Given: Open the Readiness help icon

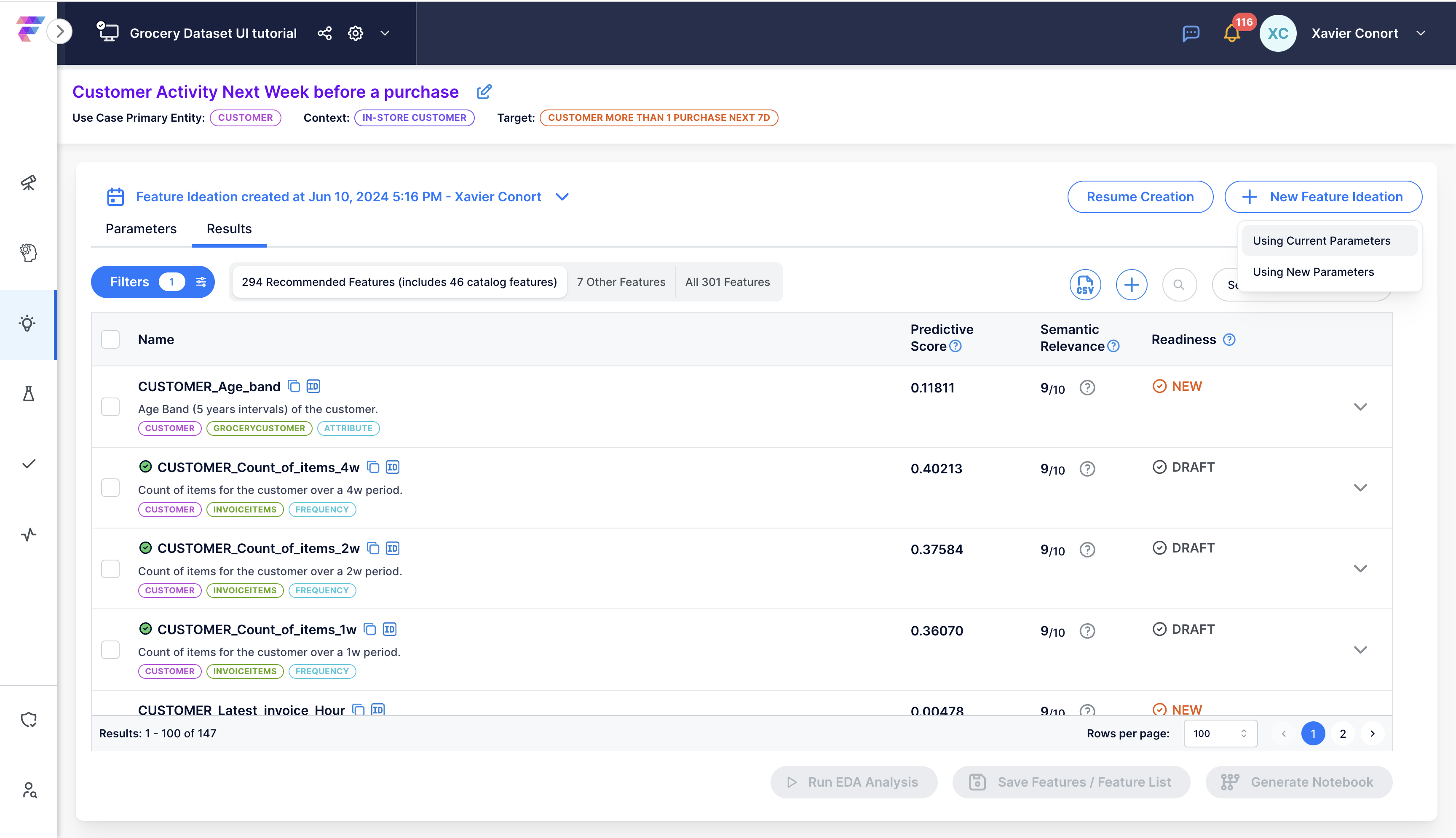Looking at the screenshot, I should click(x=1228, y=339).
